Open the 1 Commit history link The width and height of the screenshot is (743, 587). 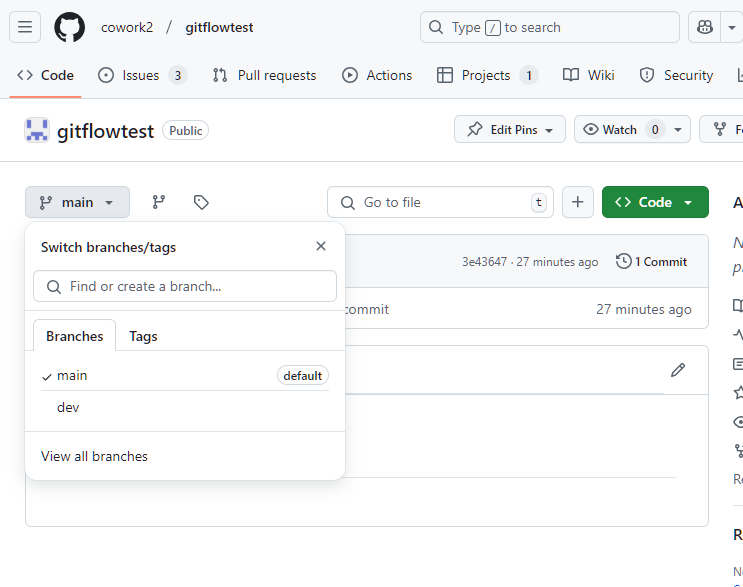point(652,262)
